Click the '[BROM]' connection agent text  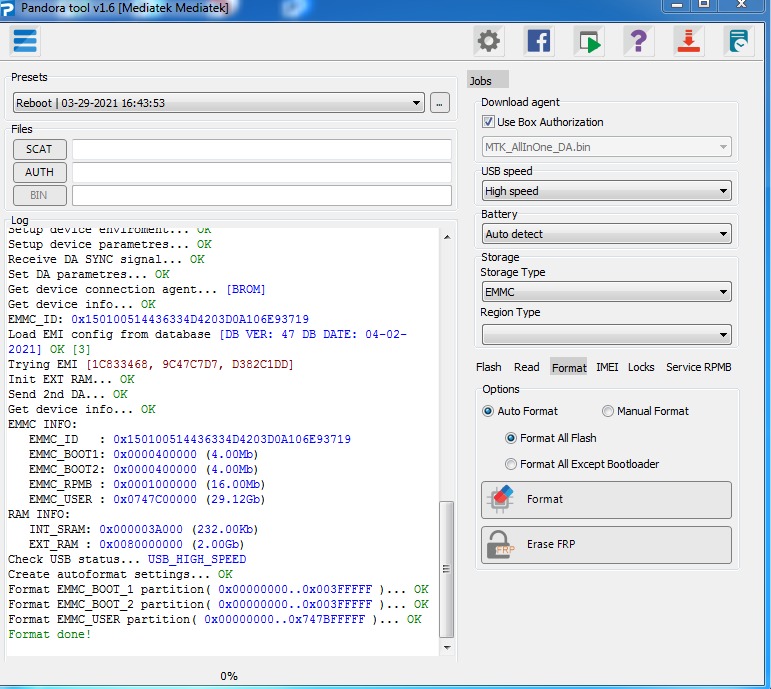pyautogui.click(x=245, y=289)
